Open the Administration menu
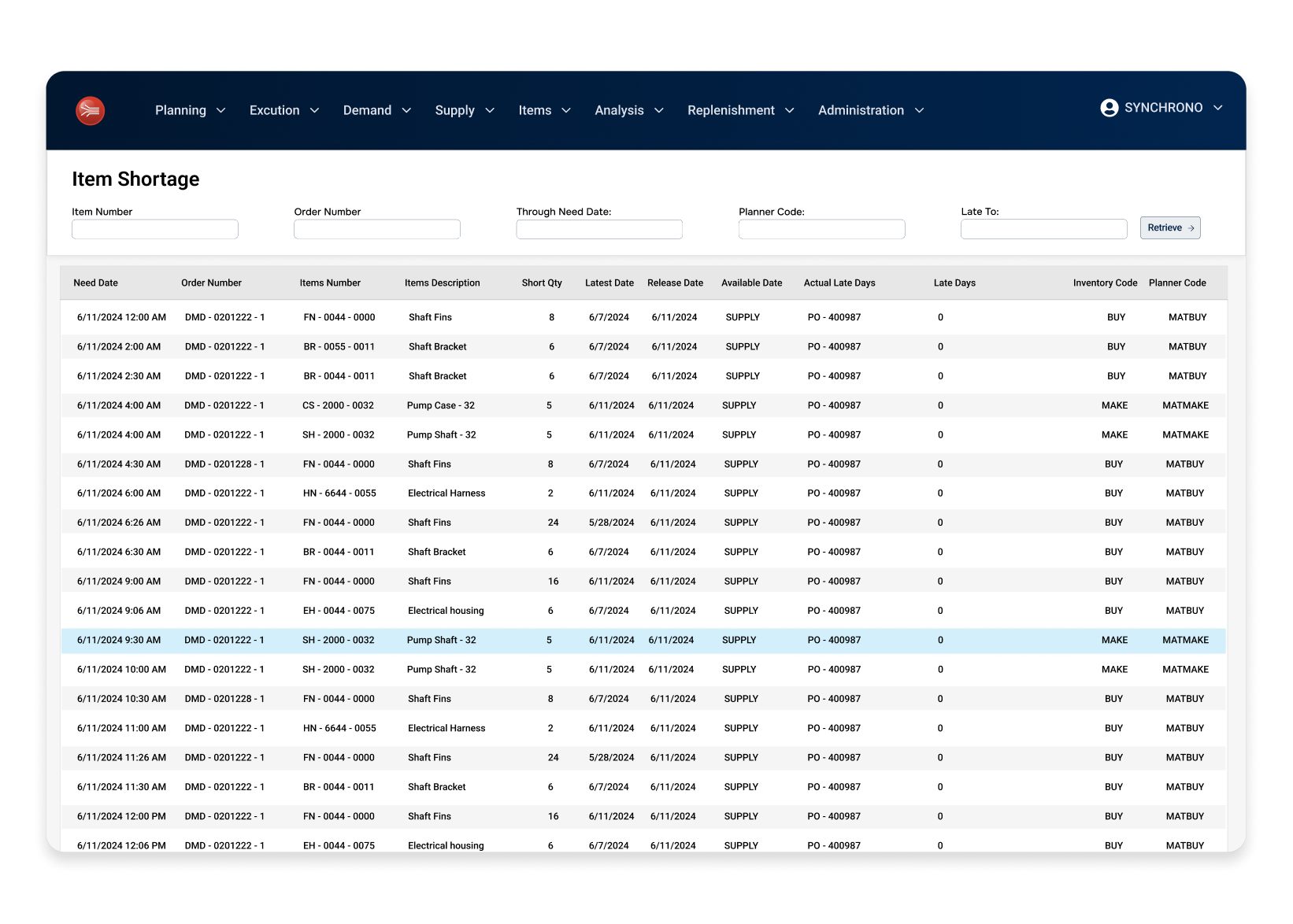This screenshot has height=924, width=1293. [861, 111]
